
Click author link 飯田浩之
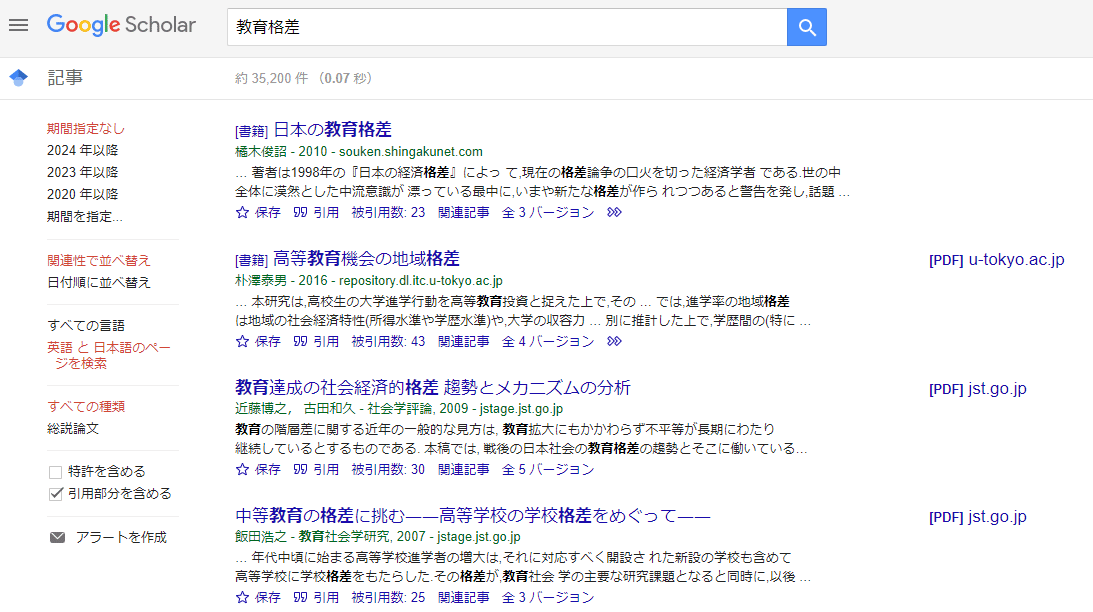261,537
